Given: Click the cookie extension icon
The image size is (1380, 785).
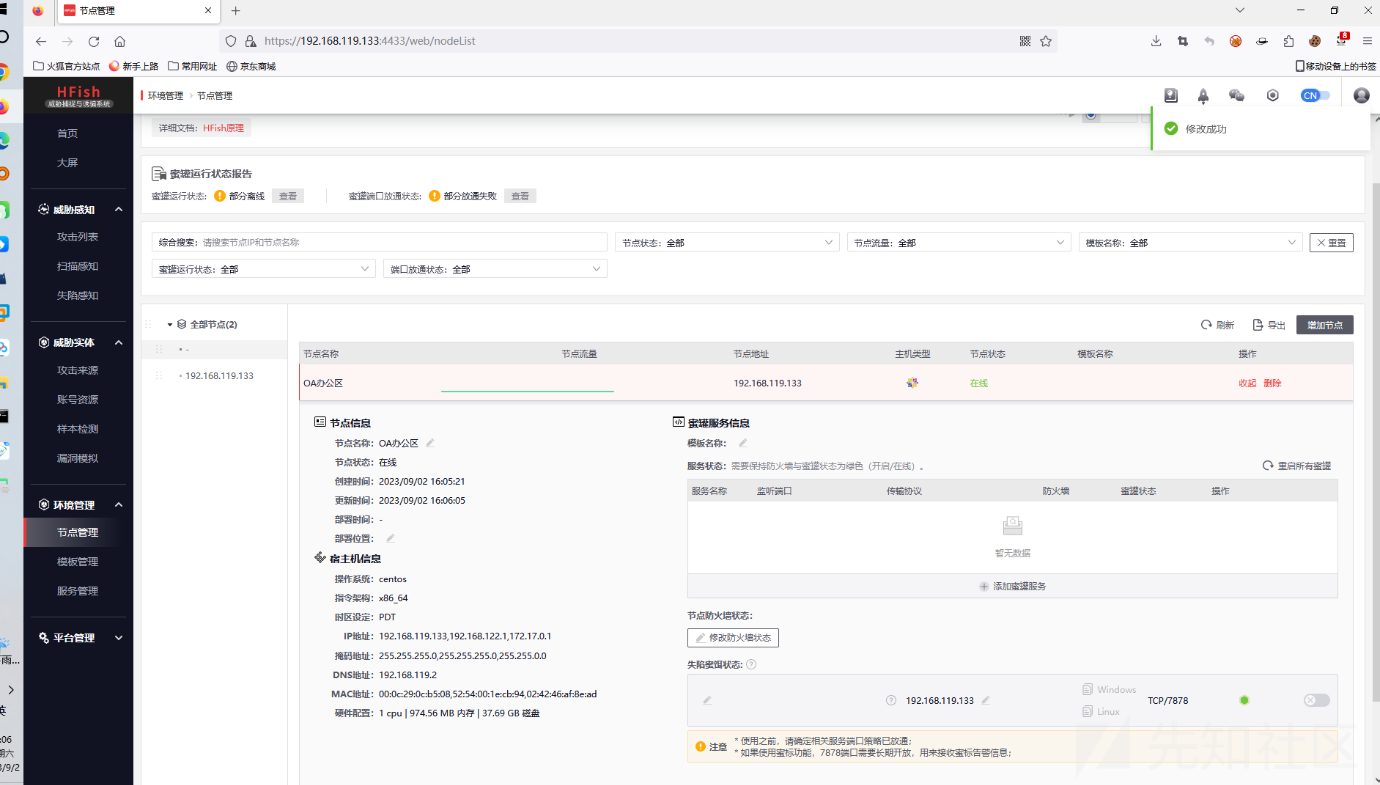Looking at the screenshot, I should 1315,41.
